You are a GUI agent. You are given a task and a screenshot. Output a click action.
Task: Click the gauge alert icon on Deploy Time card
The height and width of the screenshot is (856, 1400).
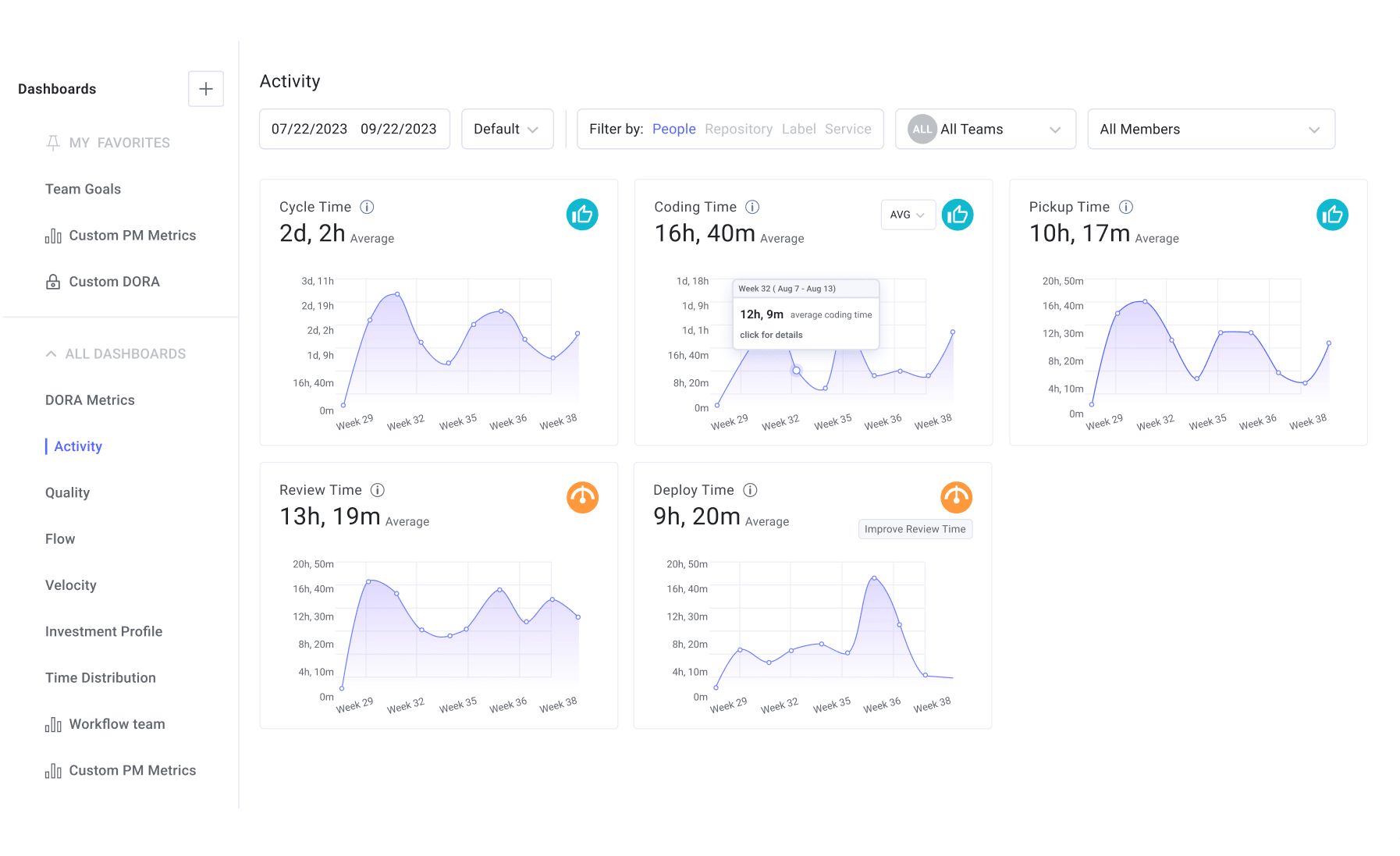(x=957, y=497)
